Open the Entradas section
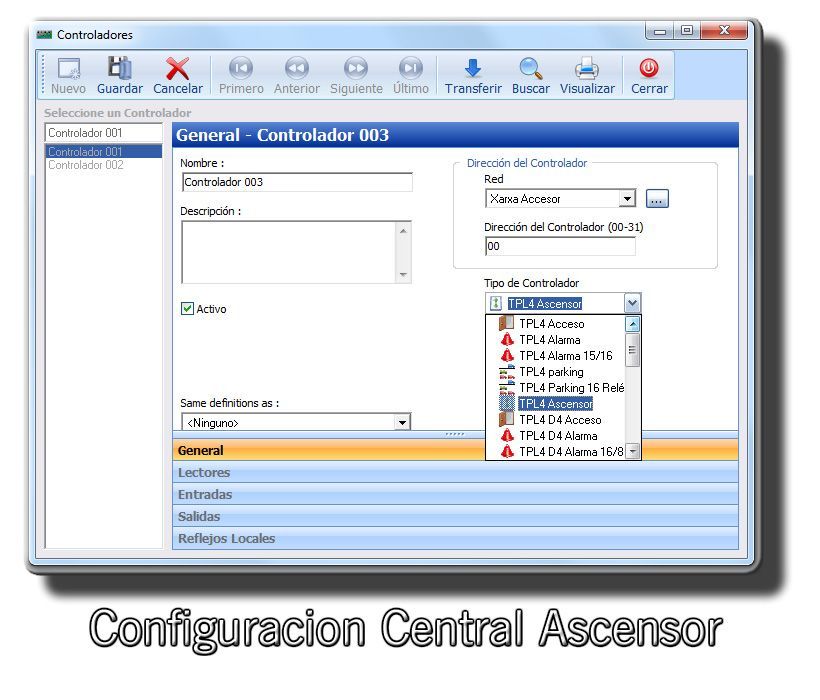 click(x=455, y=494)
